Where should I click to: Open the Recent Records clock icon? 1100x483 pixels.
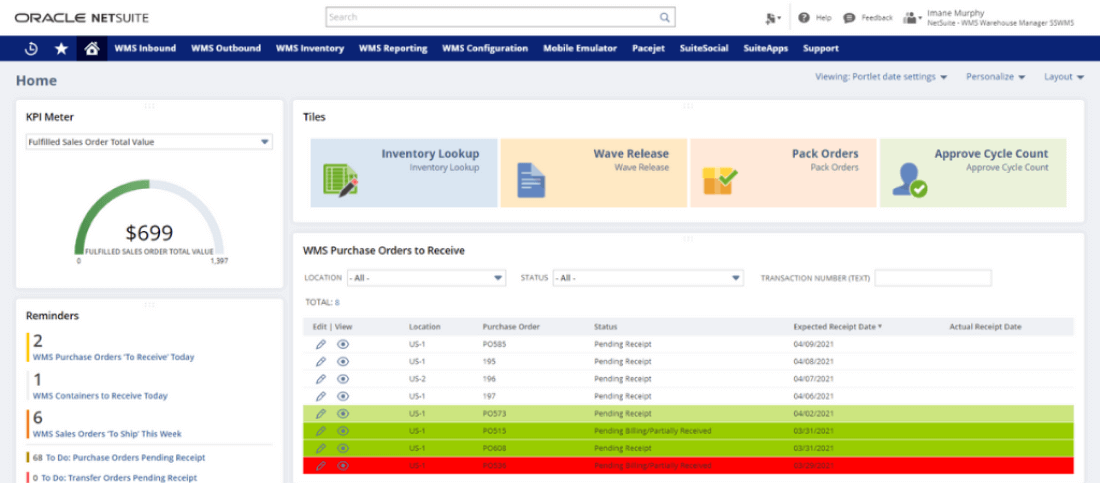[x=31, y=48]
